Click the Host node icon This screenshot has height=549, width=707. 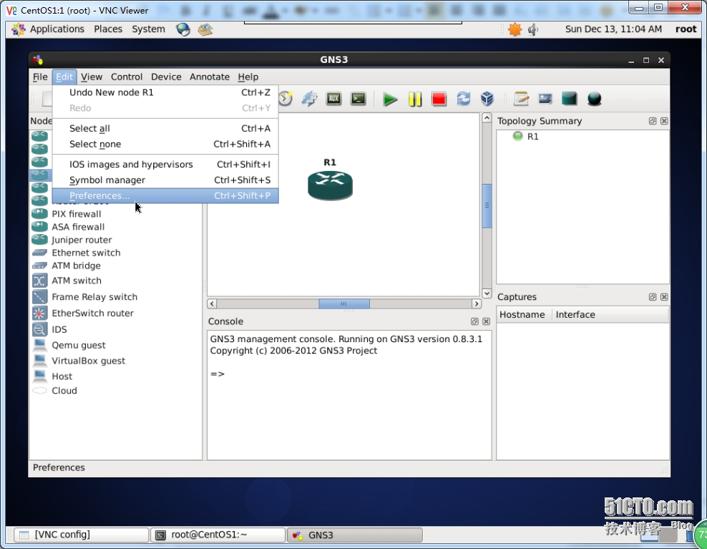[40, 376]
